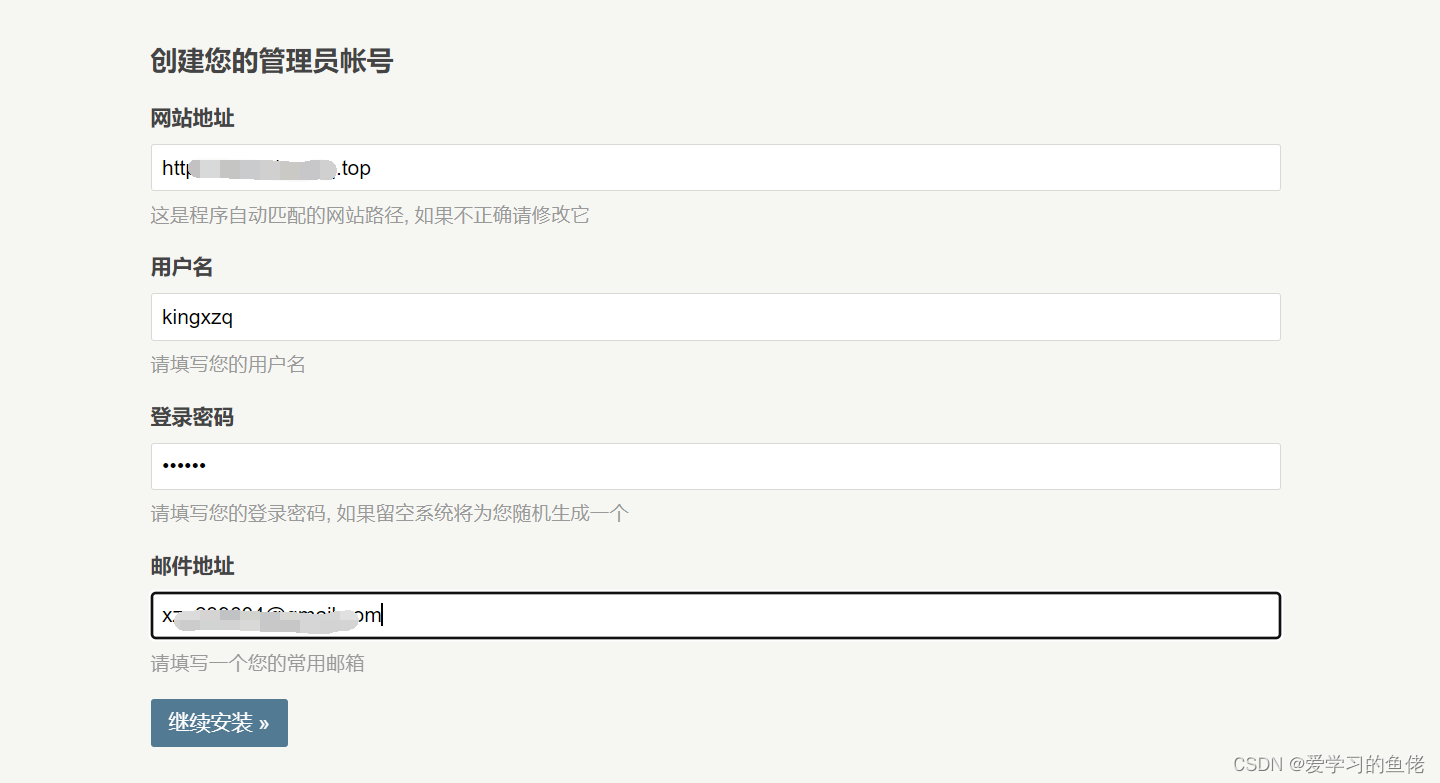This screenshot has height=783, width=1440.
Task: Place cursor after kingxzq text
Action: (234, 317)
